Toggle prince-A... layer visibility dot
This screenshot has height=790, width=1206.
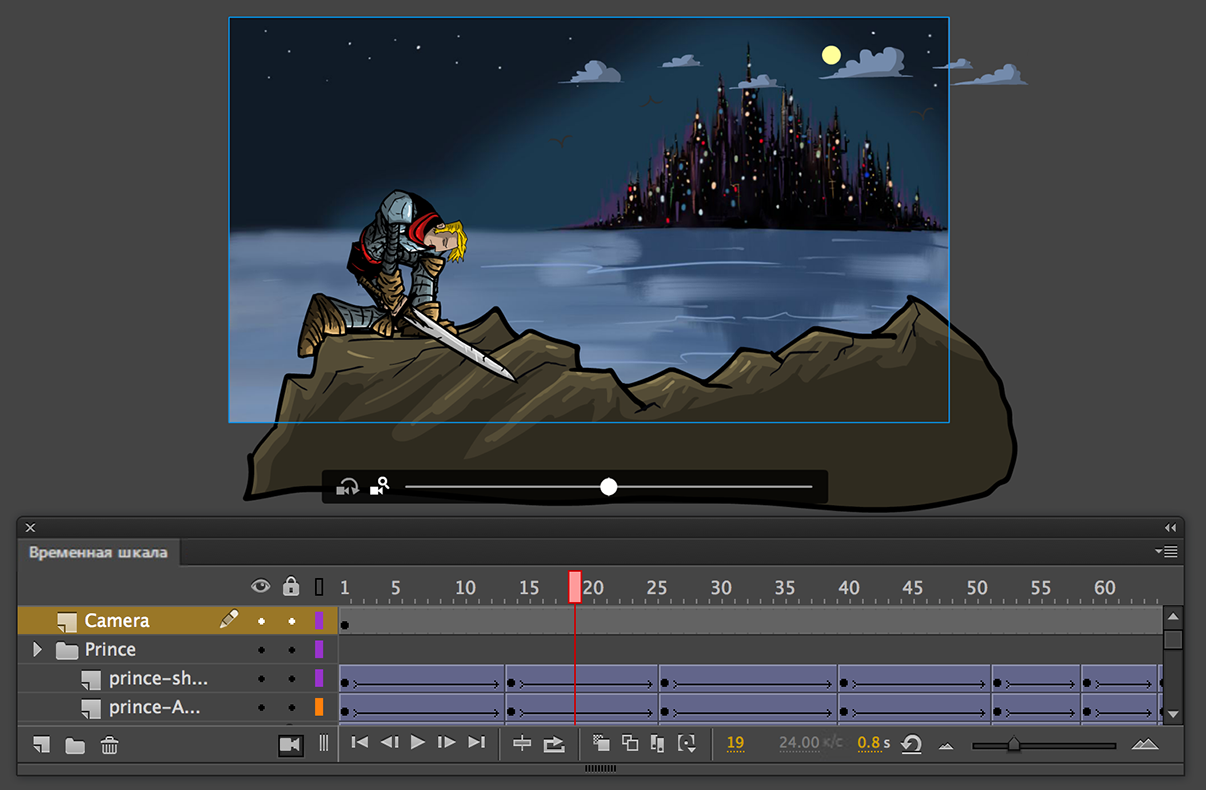click(x=261, y=708)
